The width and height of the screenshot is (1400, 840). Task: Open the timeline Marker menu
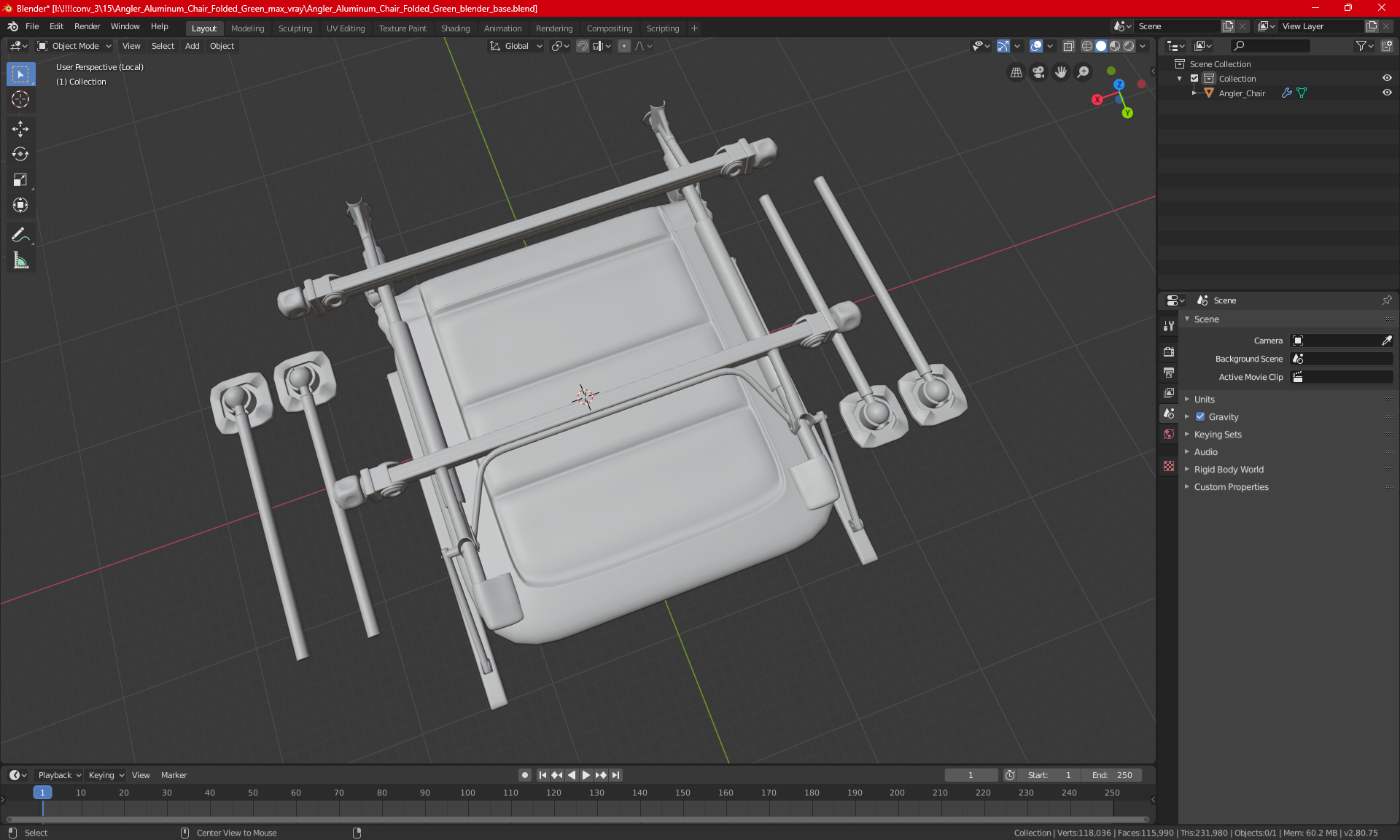(174, 775)
